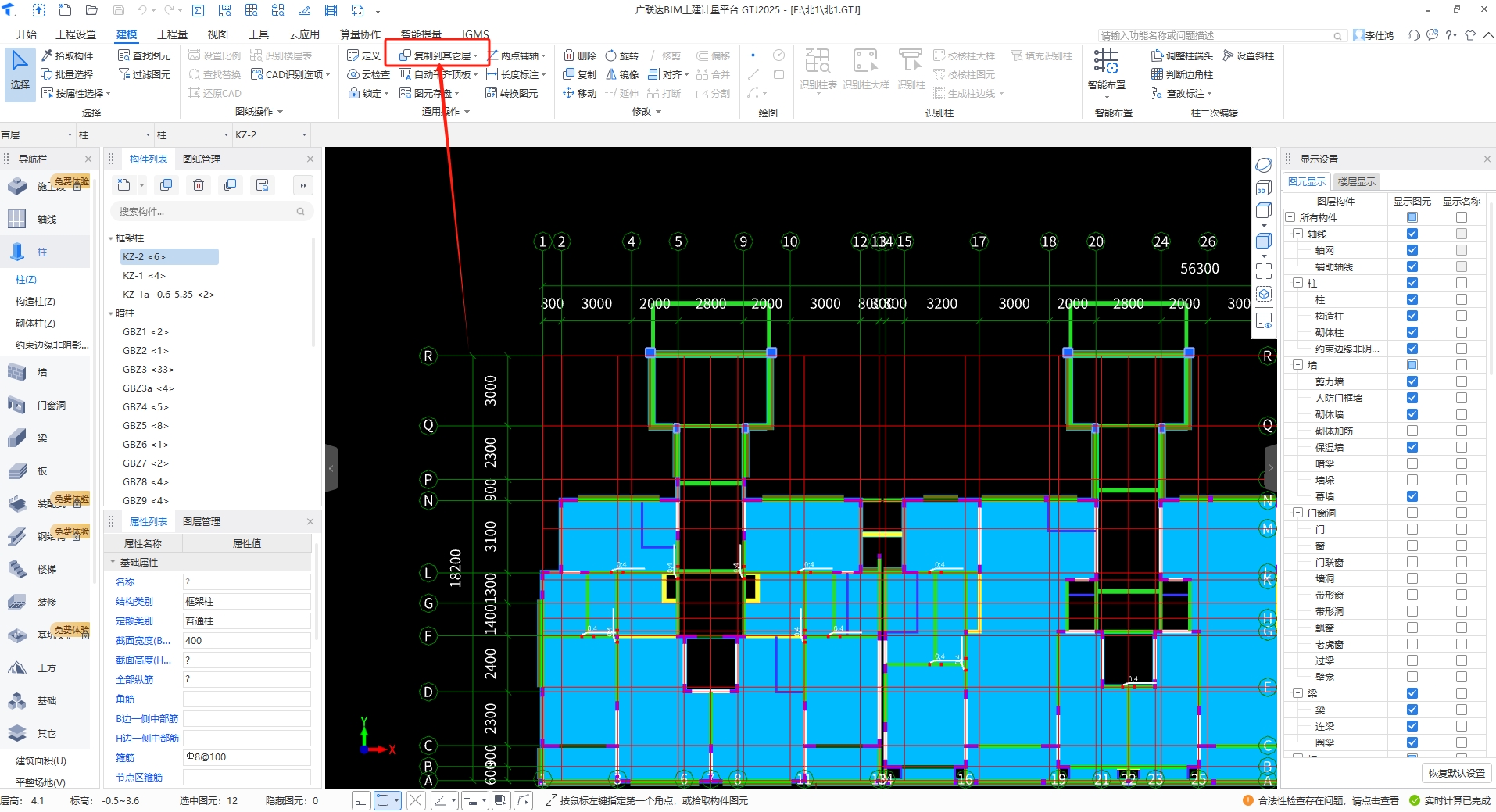Click the 移动 move tool
The height and width of the screenshot is (812, 1496).
coord(580,93)
